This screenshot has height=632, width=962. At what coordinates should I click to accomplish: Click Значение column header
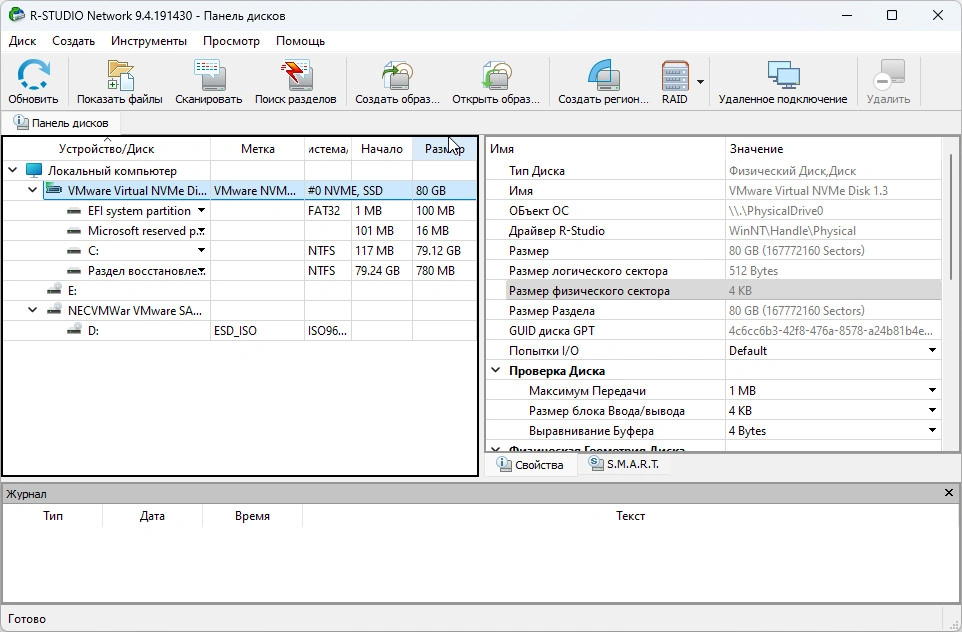click(833, 149)
